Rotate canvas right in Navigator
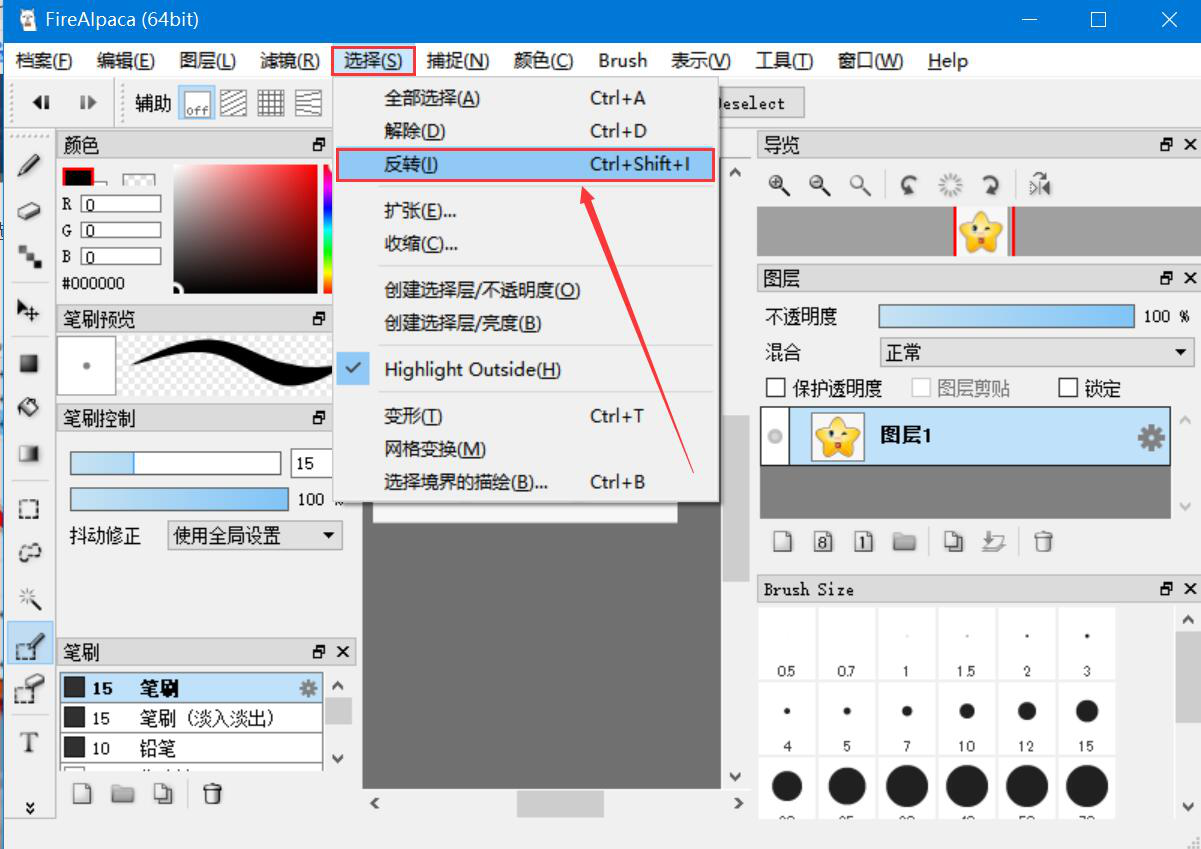 pos(990,185)
